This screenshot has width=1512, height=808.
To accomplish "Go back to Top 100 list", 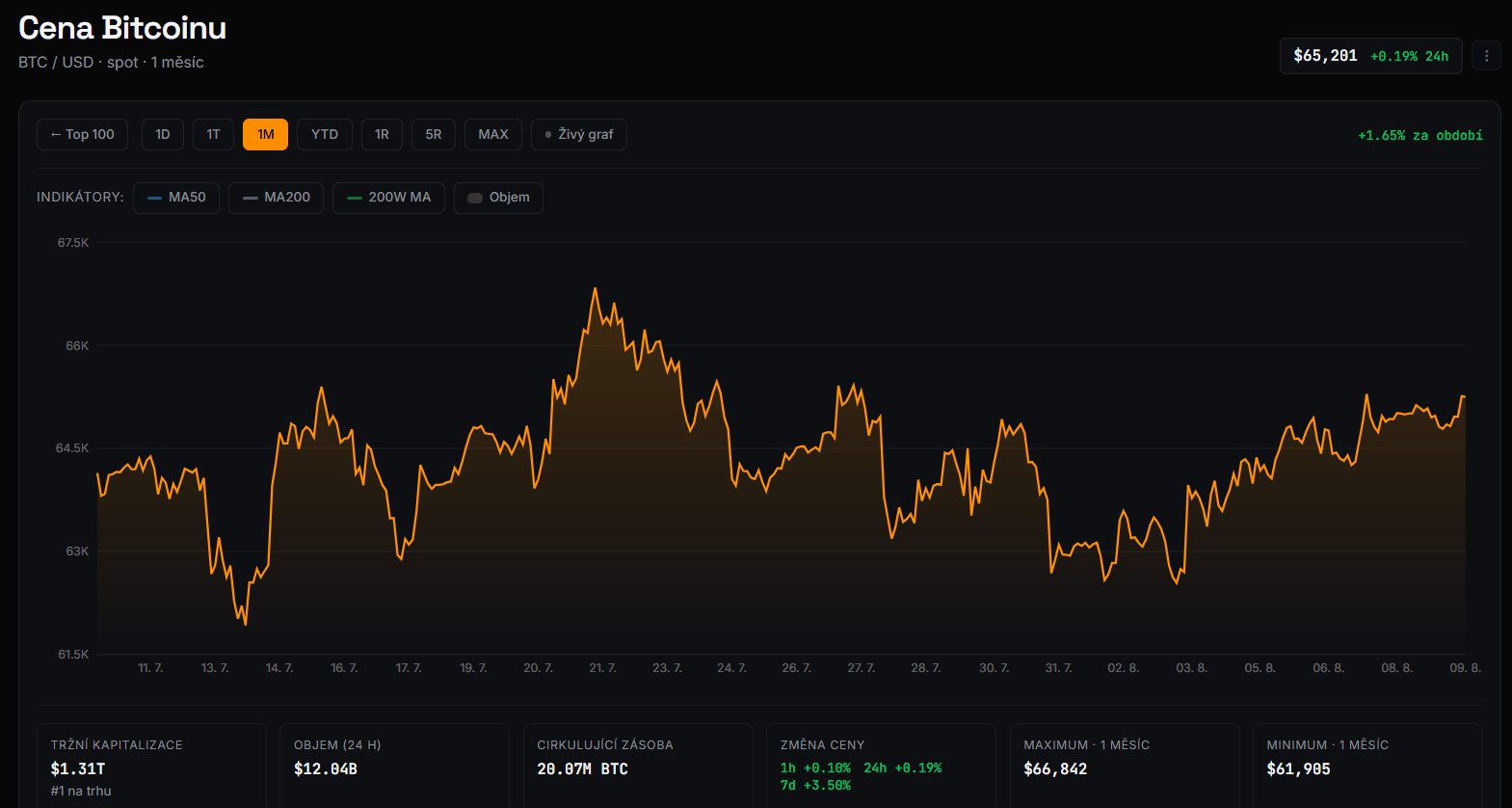I will tap(83, 135).
